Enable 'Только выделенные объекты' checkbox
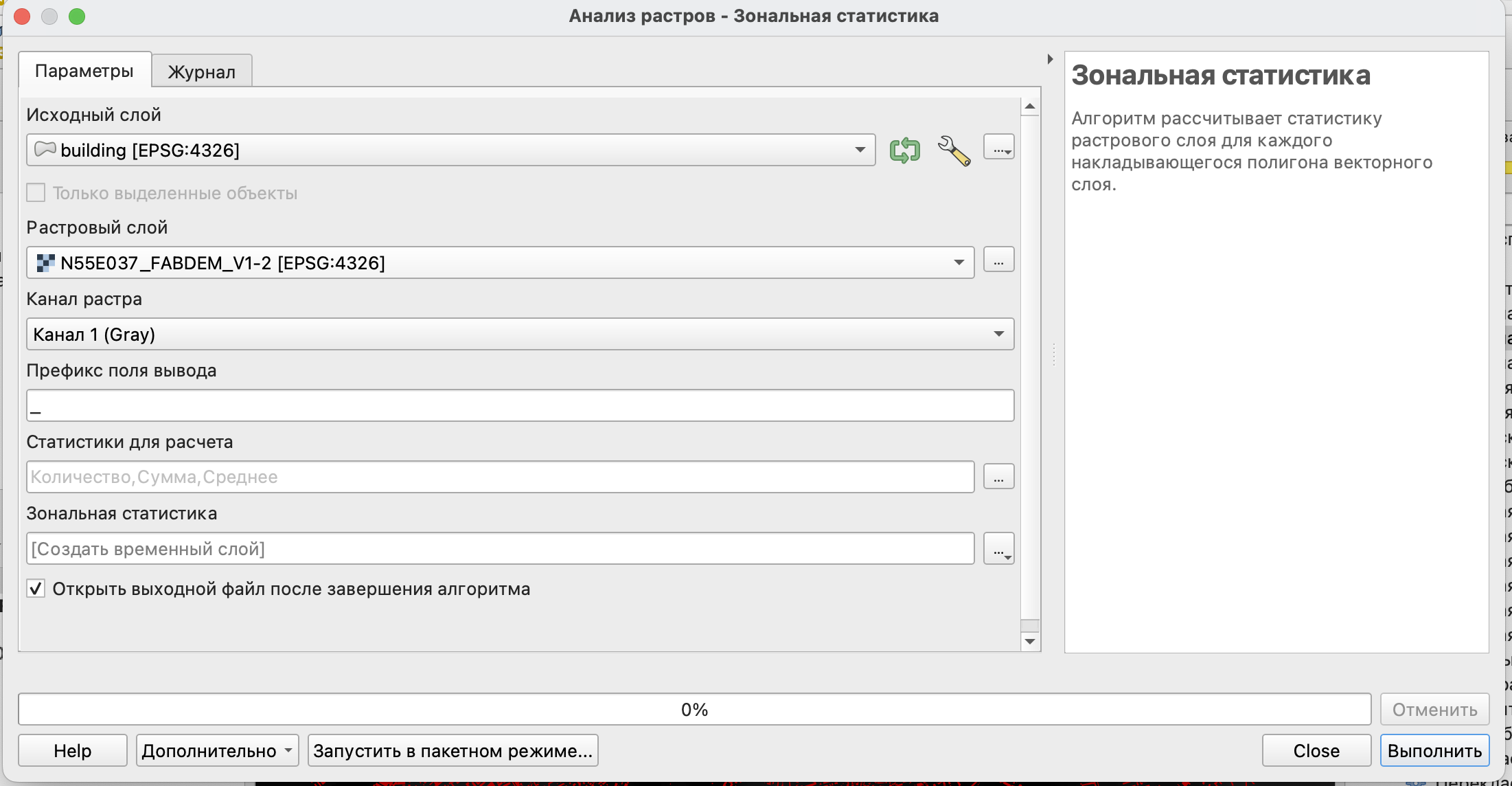Image resolution: width=1512 pixels, height=786 pixels. (36, 193)
